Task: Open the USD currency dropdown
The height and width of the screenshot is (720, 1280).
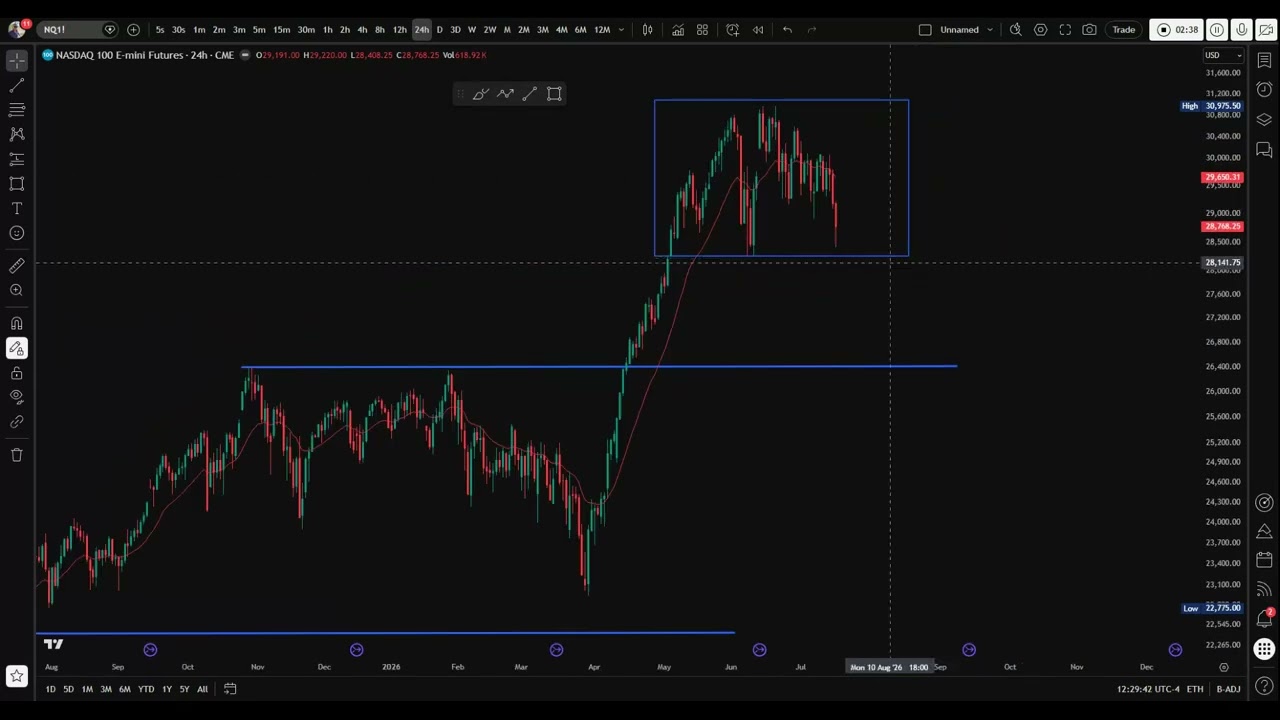Action: 1223,55
